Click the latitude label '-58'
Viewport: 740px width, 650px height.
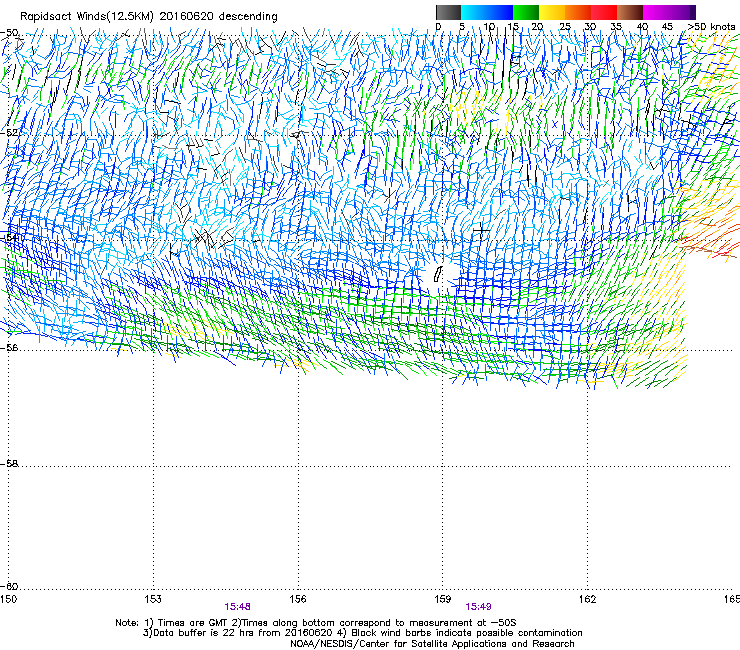pos(9,464)
